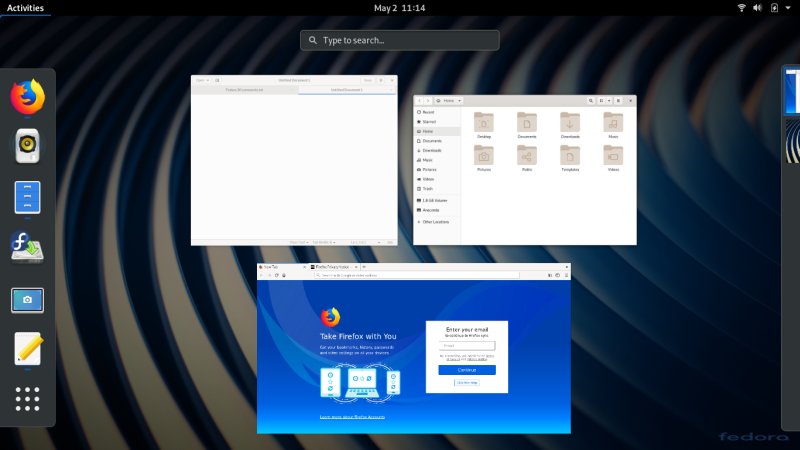
Task: Open the May 2 11:14 clock menu
Action: coord(399,8)
